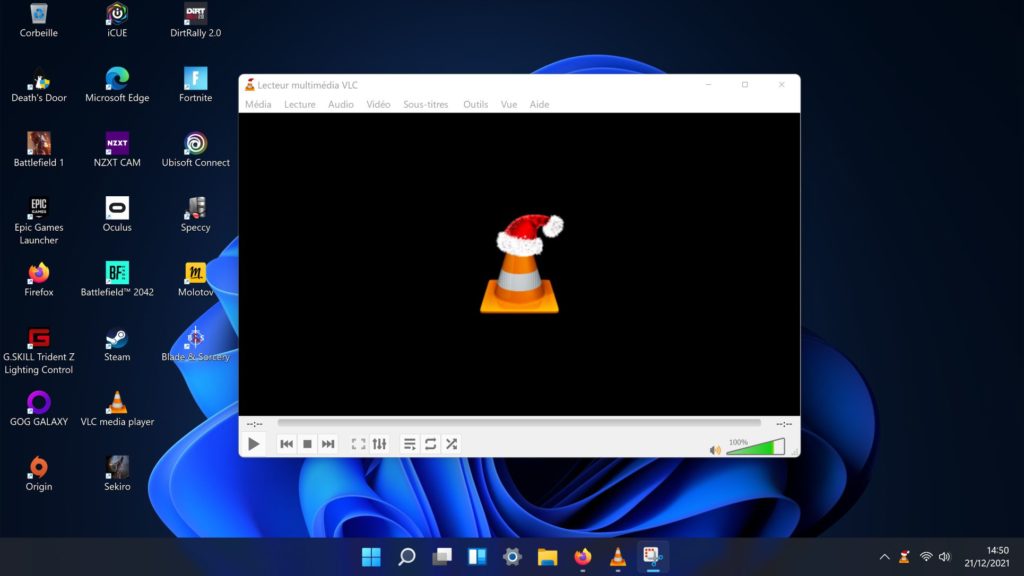Image resolution: width=1024 pixels, height=576 pixels.
Task: Select the VLC media player desktop icon
Action: tap(117, 408)
